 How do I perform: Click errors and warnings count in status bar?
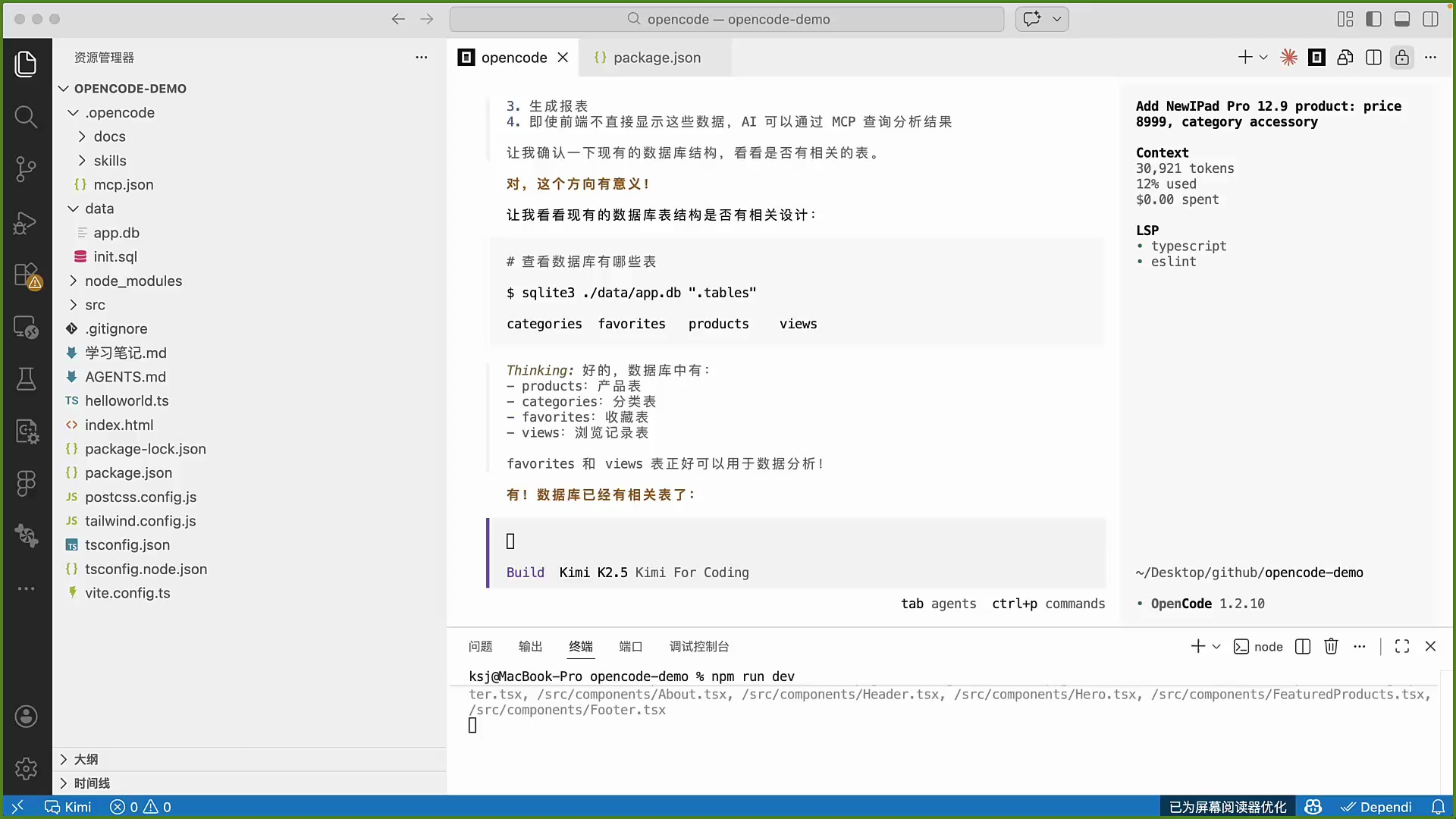pyautogui.click(x=140, y=807)
